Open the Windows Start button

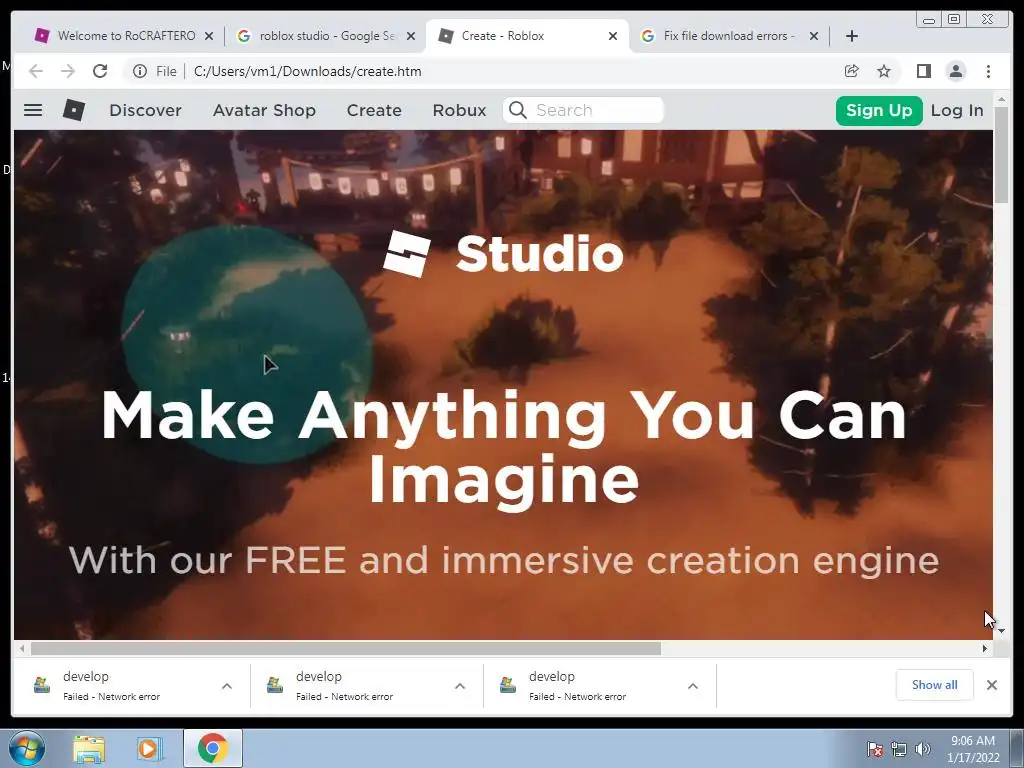click(27, 748)
